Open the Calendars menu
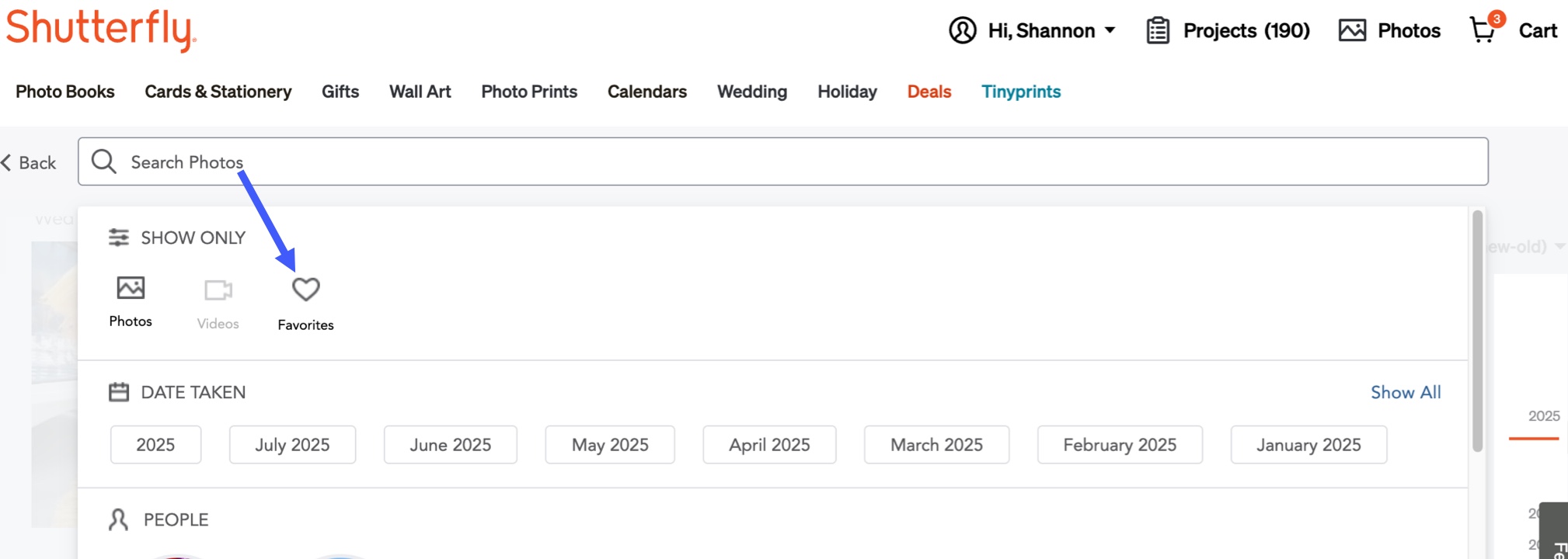 tap(647, 92)
